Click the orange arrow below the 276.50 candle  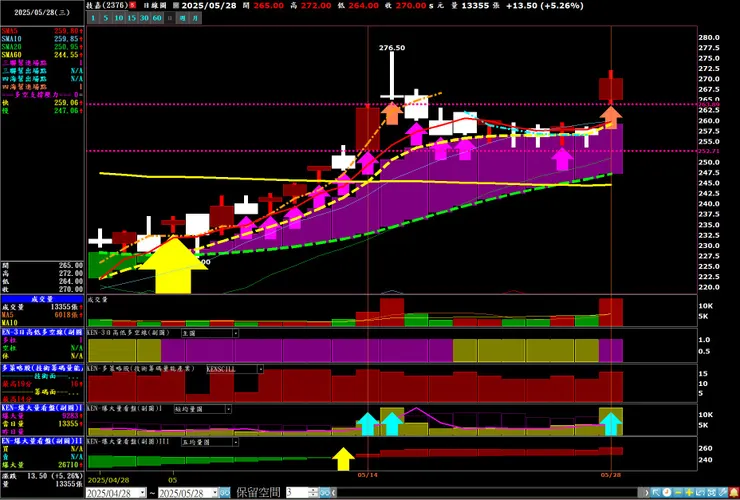click(x=392, y=113)
